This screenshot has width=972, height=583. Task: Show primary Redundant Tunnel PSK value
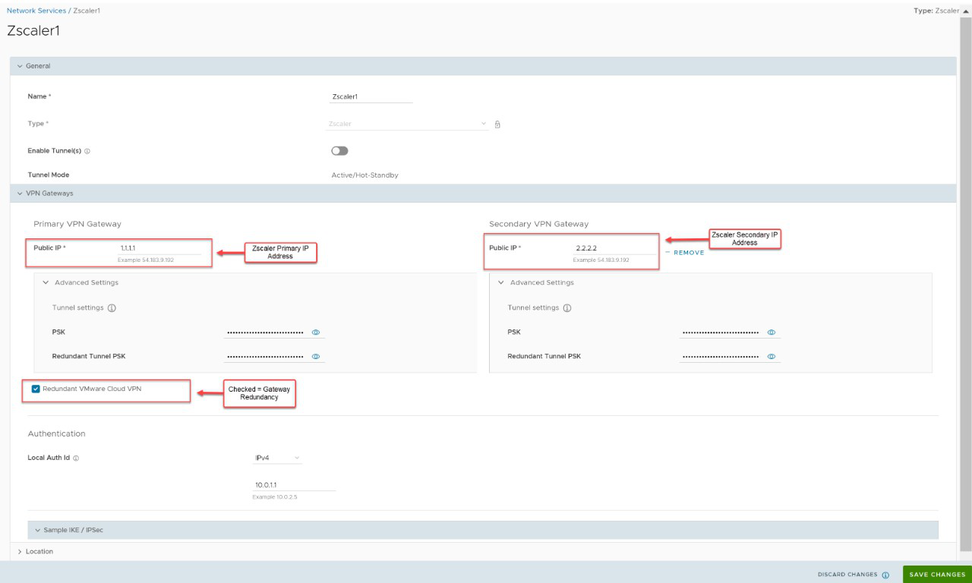(316, 356)
